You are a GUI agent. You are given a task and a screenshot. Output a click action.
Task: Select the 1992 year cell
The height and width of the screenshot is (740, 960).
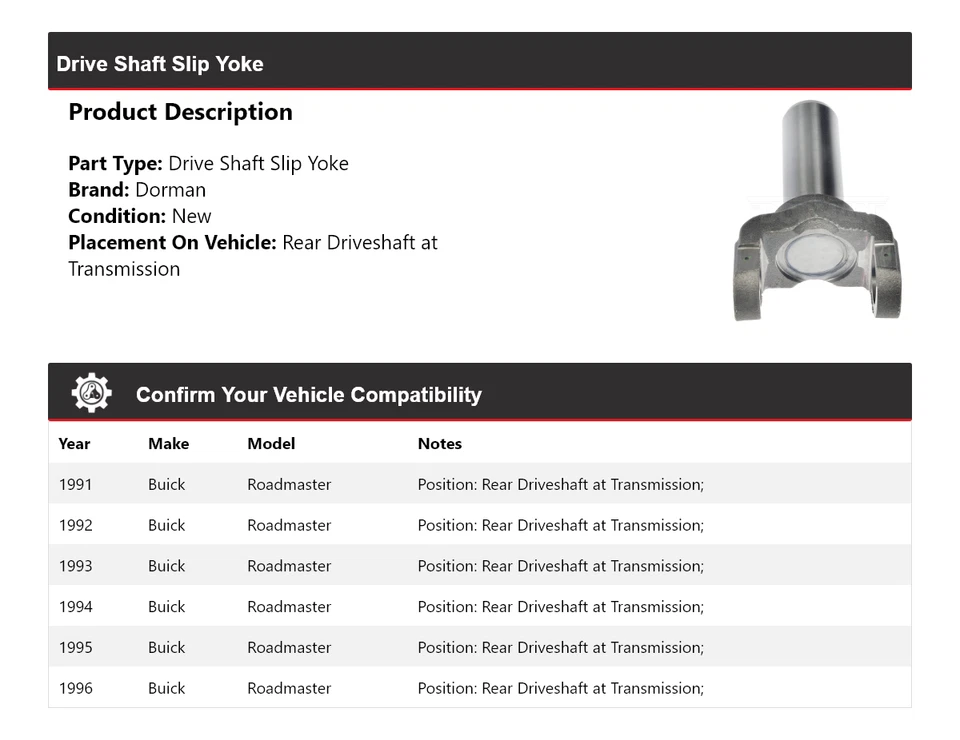coord(75,526)
